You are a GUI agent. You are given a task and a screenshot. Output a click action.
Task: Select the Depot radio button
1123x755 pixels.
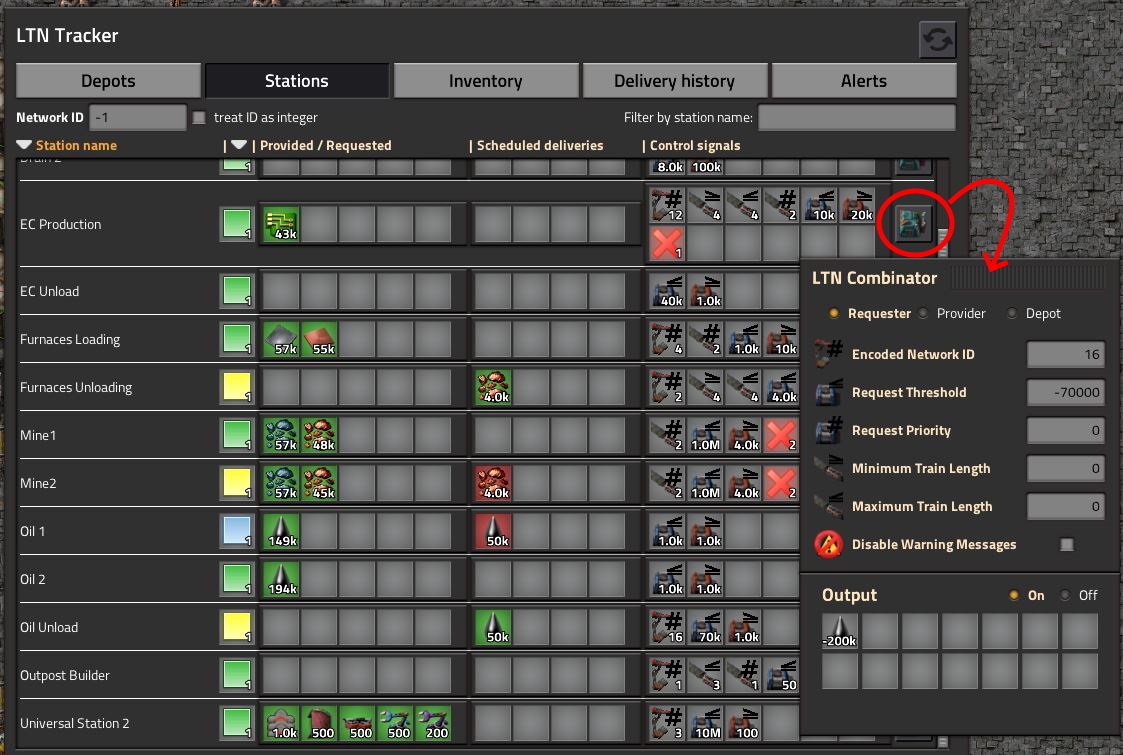(1013, 314)
